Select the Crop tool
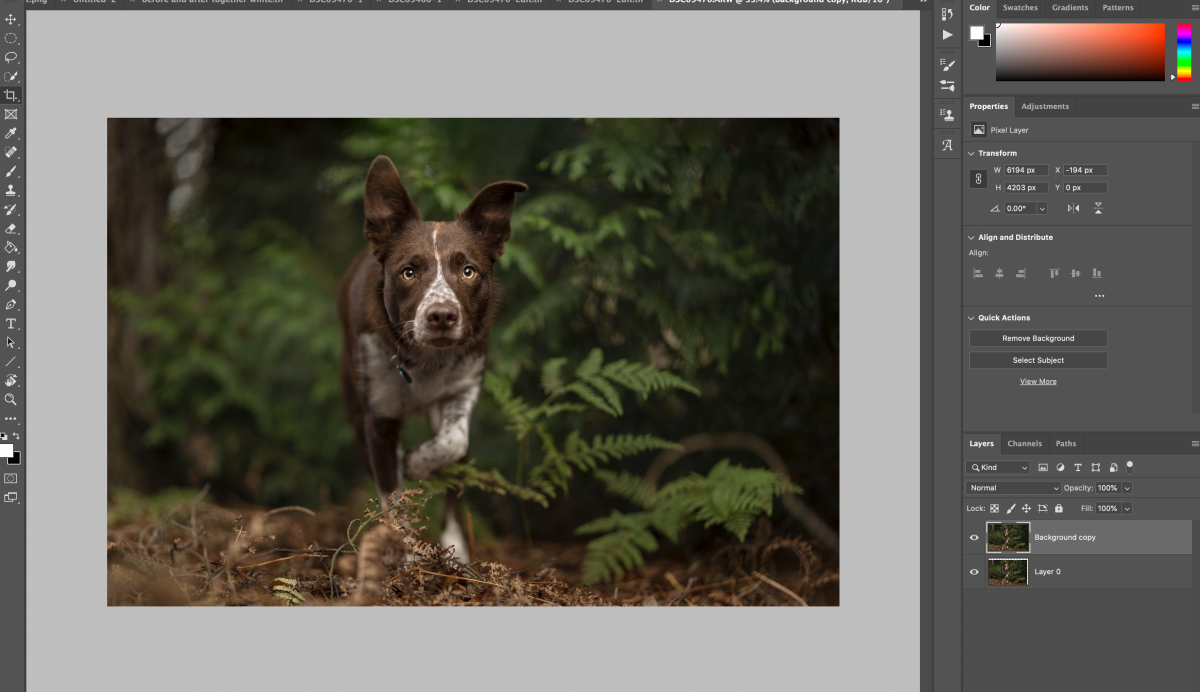 click(12, 95)
